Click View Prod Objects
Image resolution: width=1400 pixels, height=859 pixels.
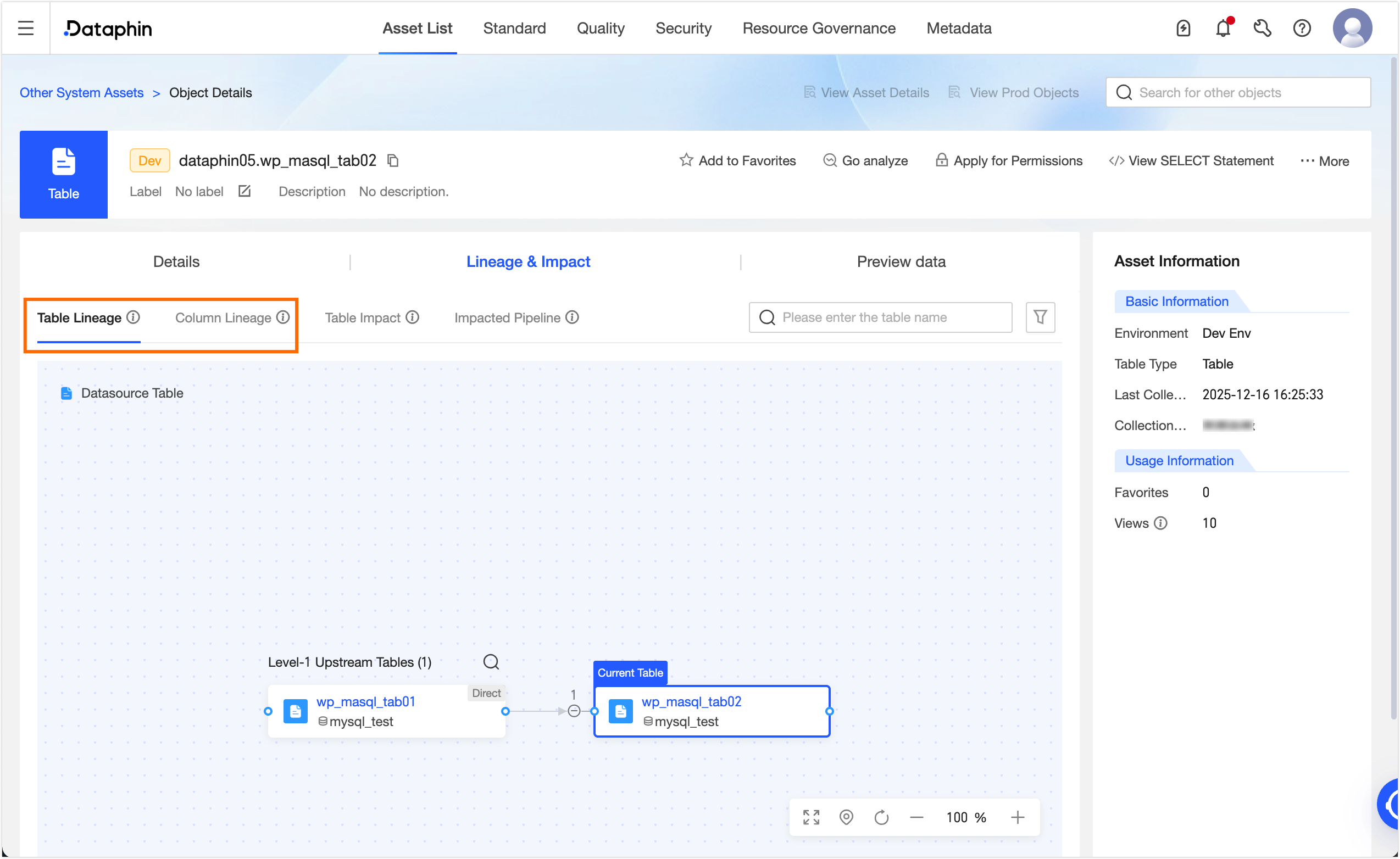pos(1014,93)
